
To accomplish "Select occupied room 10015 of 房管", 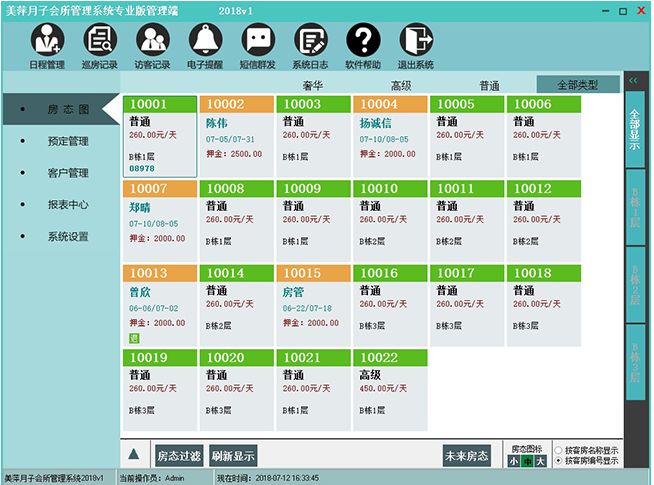I will click(x=314, y=306).
